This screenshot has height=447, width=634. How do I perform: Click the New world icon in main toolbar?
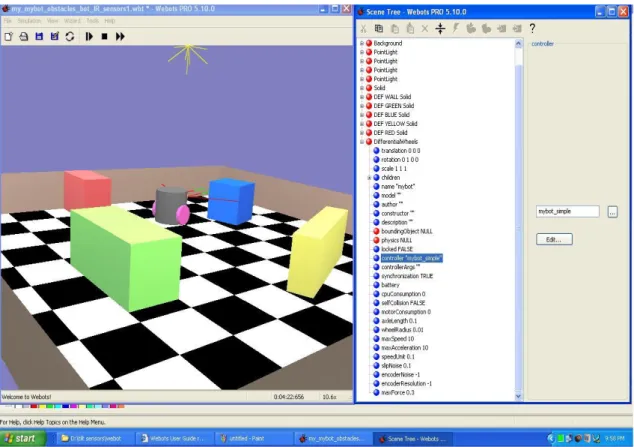[8, 36]
